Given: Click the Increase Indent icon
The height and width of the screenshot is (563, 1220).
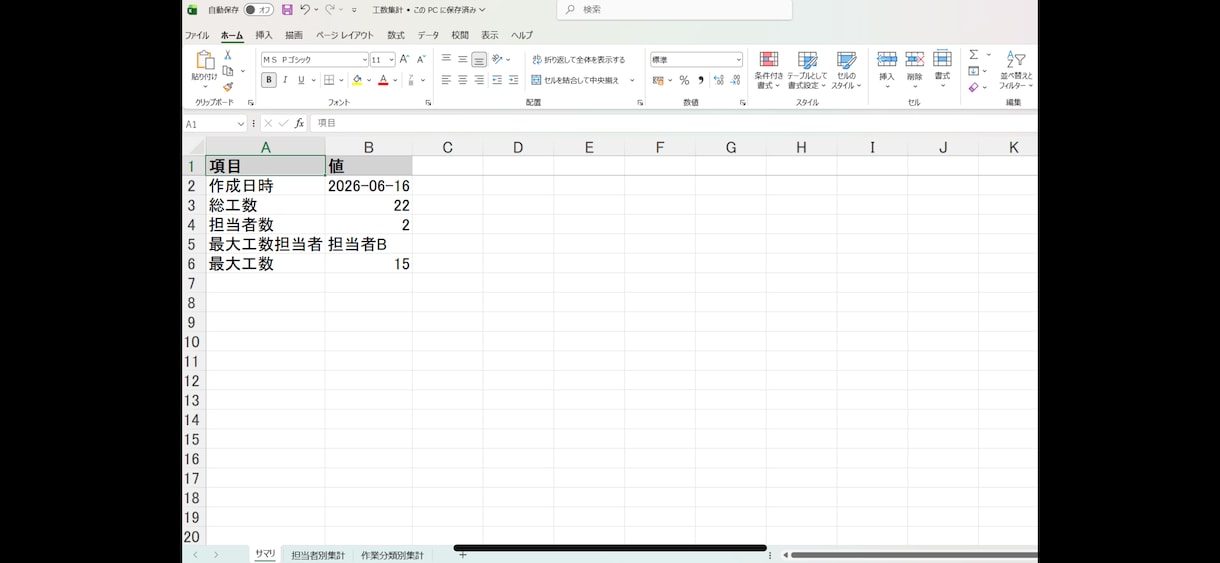Looking at the screenshot, I should 514,80.
